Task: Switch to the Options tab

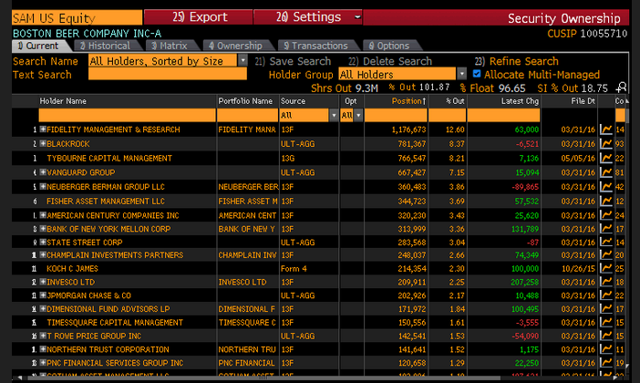Action: click(x=392, y=46)
